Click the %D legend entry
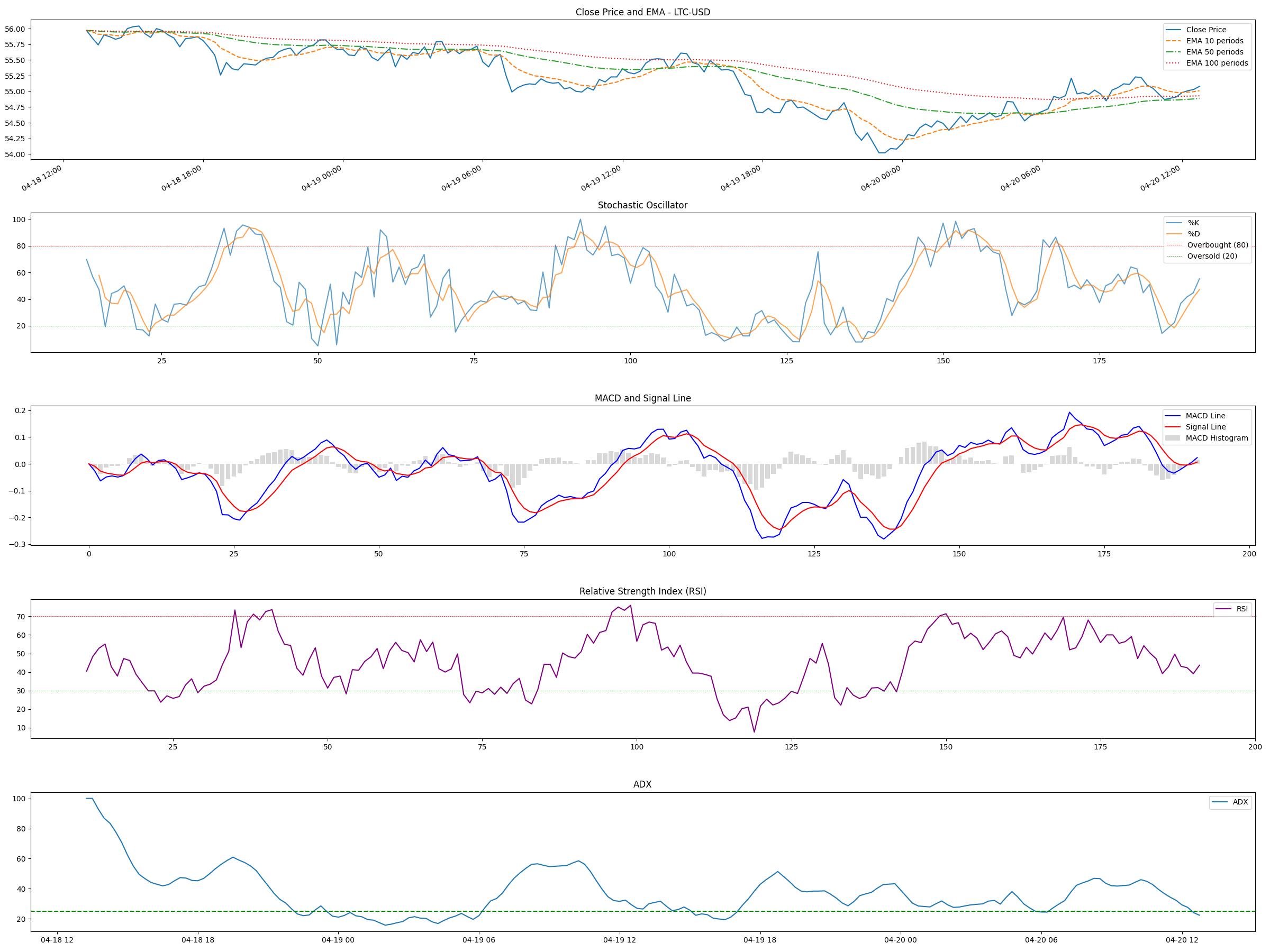Image resolution: width=1270 pixels, height=952 pixels. click(1193, 234)
